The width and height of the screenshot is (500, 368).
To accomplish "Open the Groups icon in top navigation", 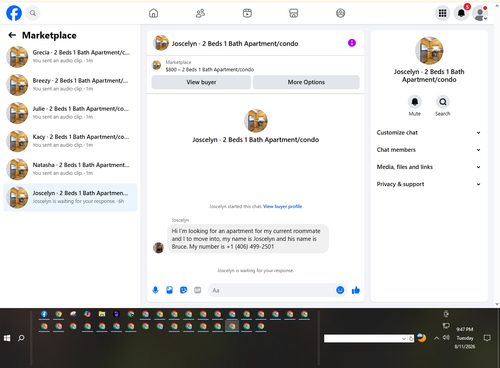I will pyautogui.click(x=340, y=13).
